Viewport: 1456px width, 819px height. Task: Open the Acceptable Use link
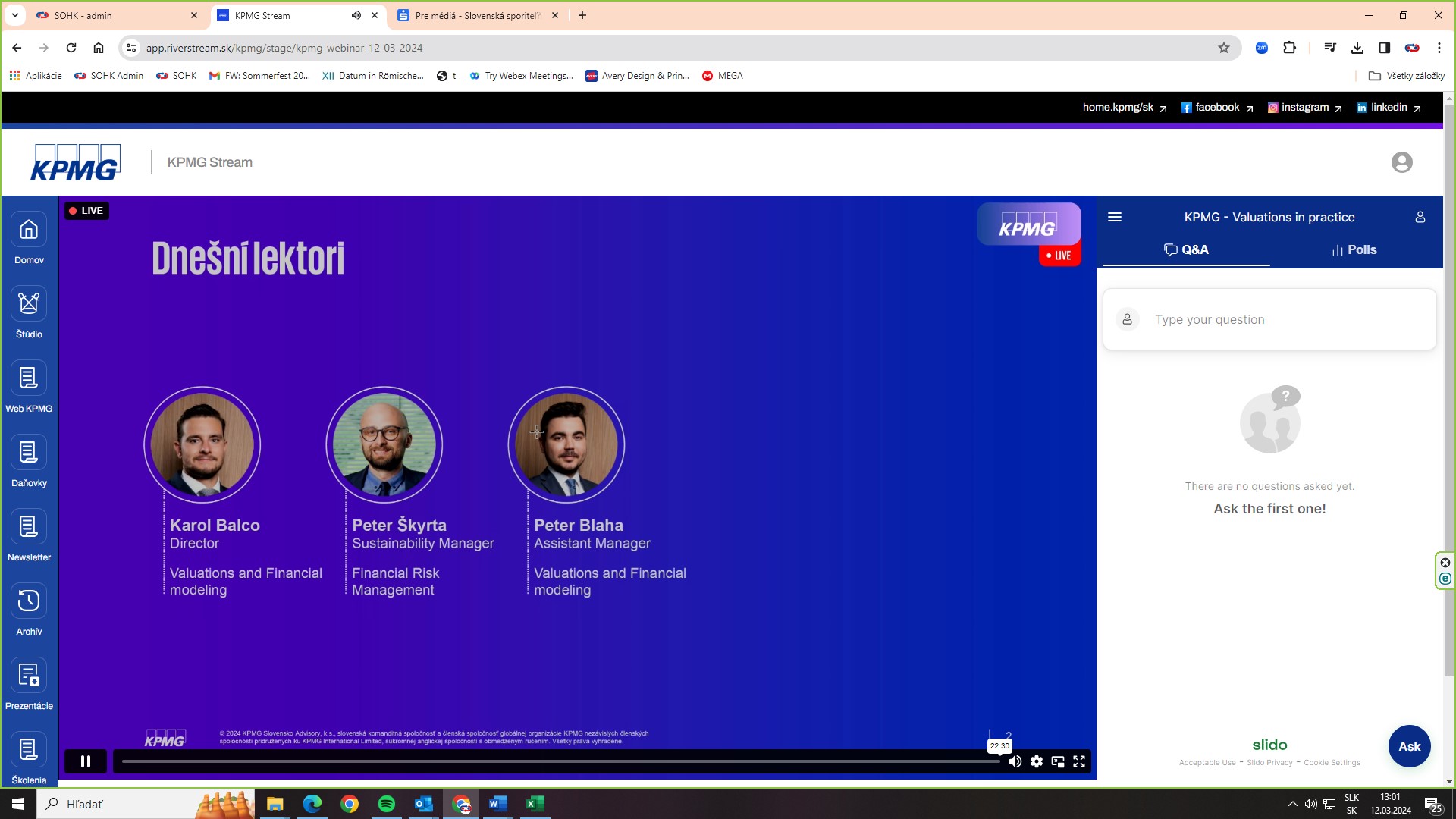pos(1207,763)
